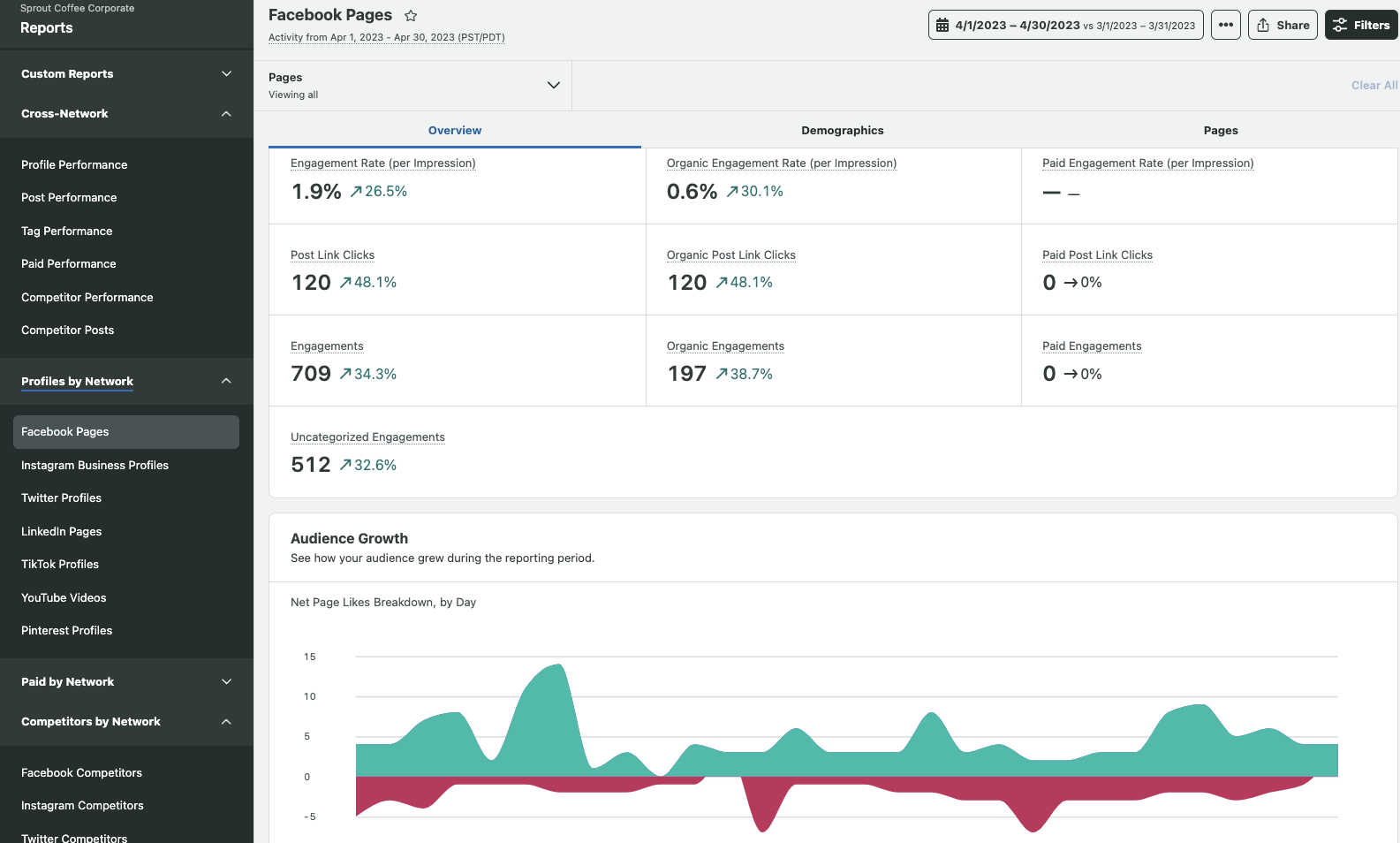Screen dimensions: 1400x843
Task: Expand the Custom Reports section
Action: point(226,74)
